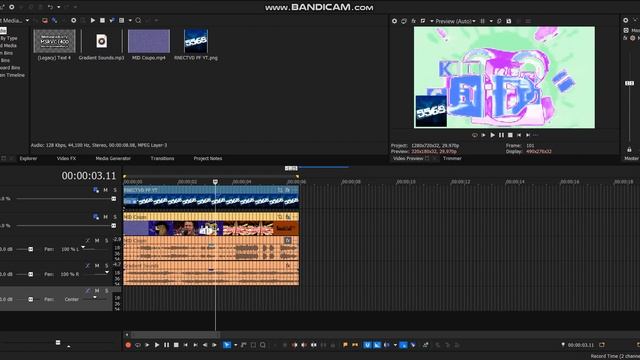Open the Import Media dropdown
This screenshot has height=360, width=640.
[x=27, y=20]
